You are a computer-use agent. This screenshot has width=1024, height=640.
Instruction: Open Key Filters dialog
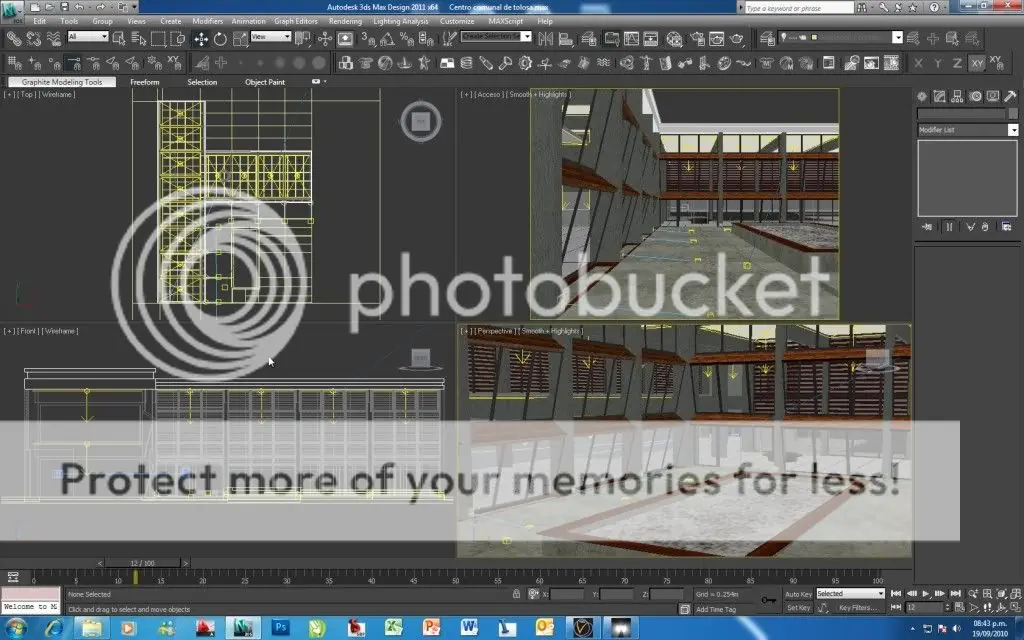coord(857,607)
